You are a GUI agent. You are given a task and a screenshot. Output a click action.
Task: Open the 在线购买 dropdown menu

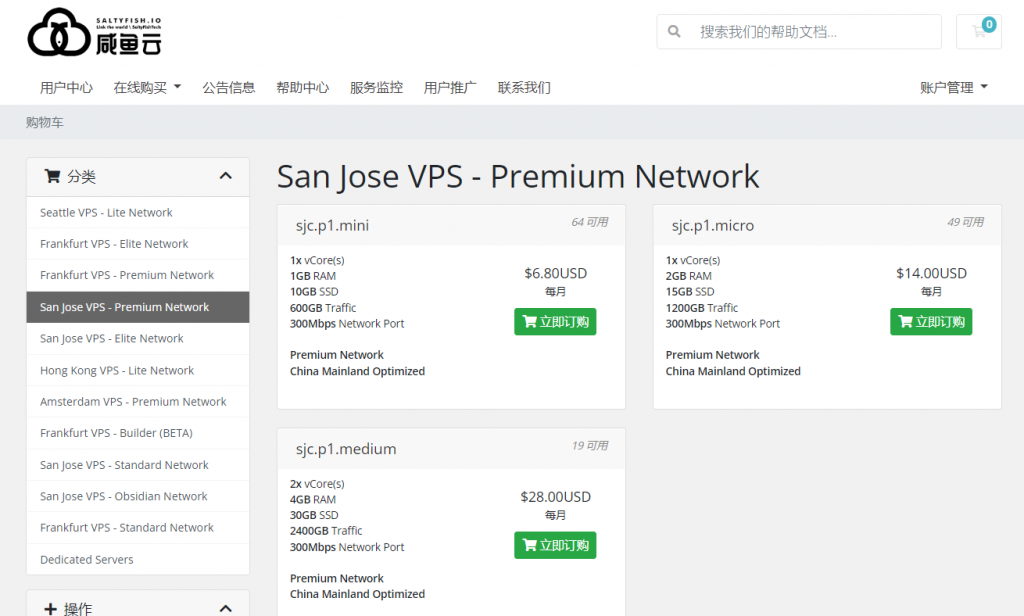click(147, 87)
